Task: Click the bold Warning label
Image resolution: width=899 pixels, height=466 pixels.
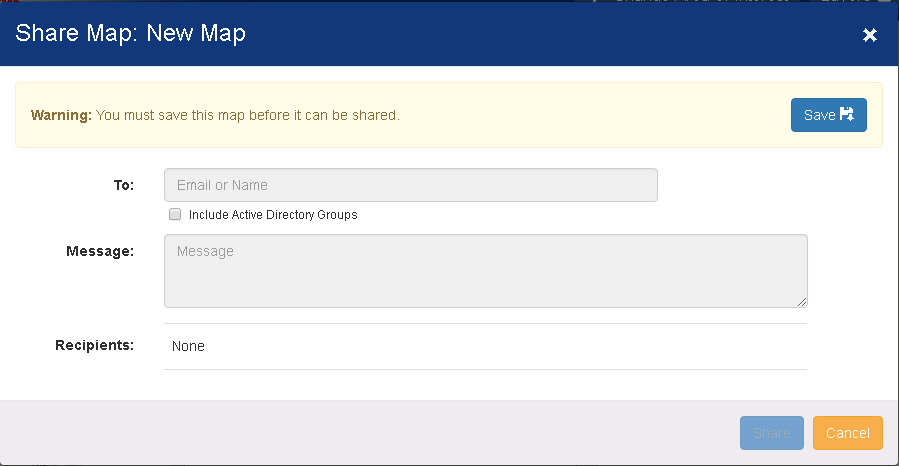Action: pos(61,115)
